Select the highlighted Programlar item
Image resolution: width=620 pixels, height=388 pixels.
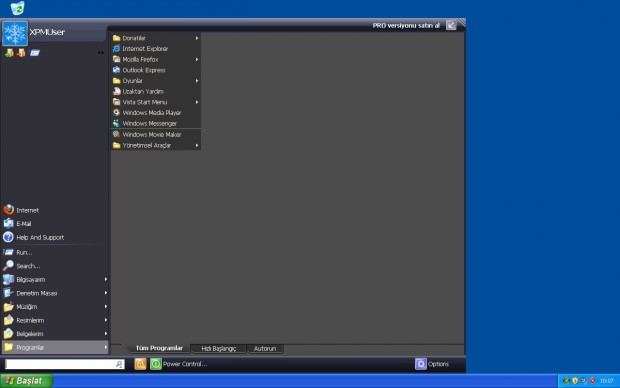pos(55,347)
